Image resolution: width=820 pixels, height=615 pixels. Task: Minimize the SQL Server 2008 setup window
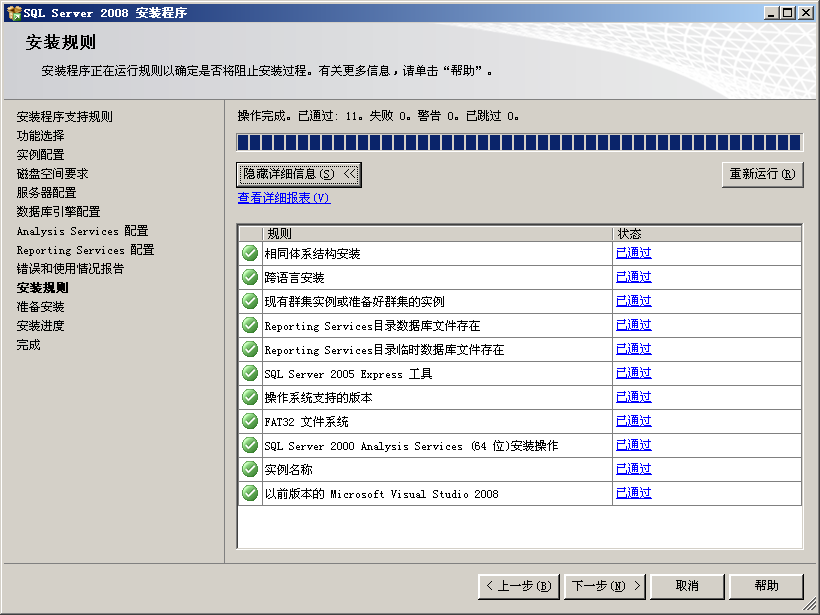point(771,13)
